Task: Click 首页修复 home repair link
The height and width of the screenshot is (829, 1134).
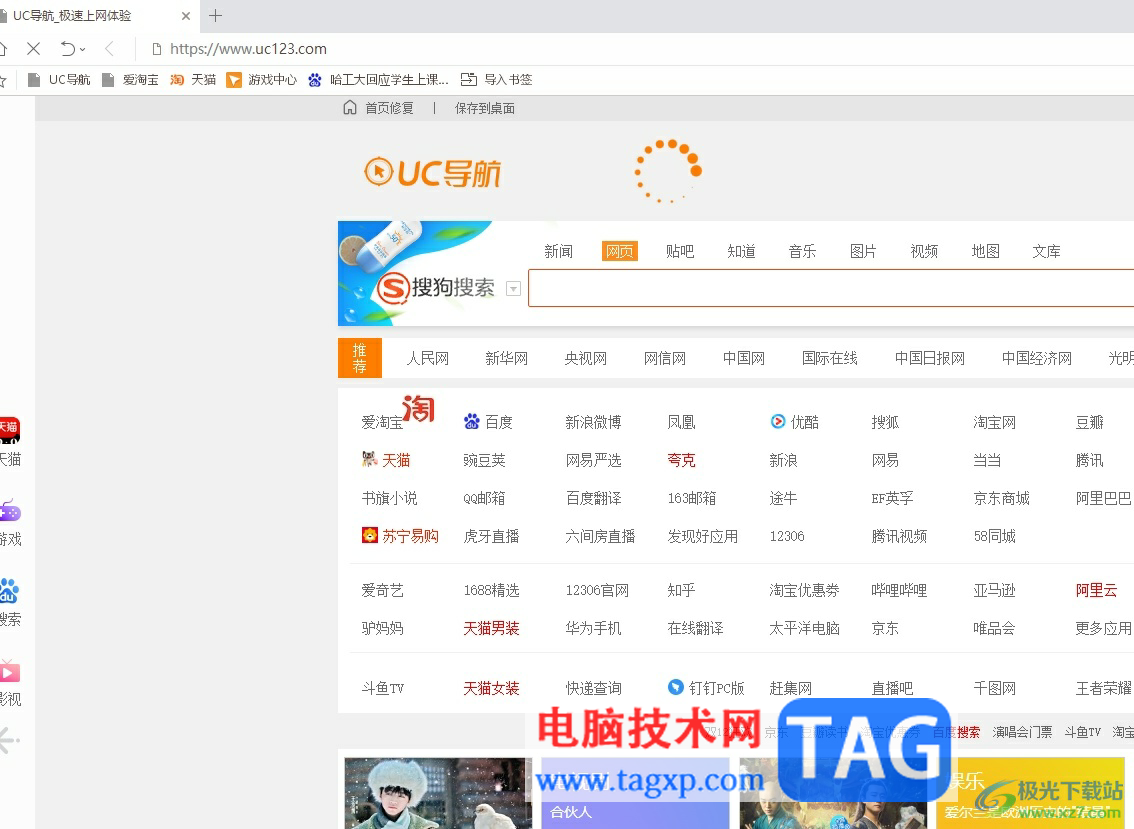Action: pos(378,108)
